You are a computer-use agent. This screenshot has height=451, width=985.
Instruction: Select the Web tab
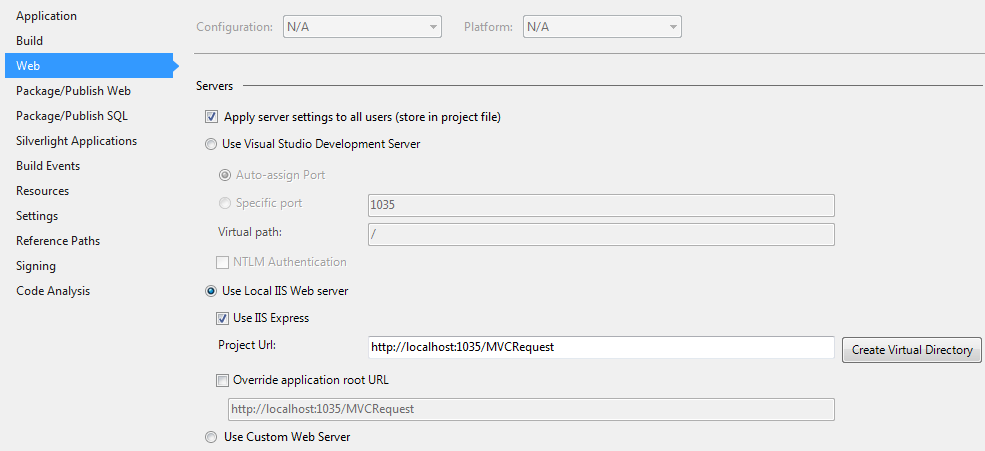(x=89, y=65)
